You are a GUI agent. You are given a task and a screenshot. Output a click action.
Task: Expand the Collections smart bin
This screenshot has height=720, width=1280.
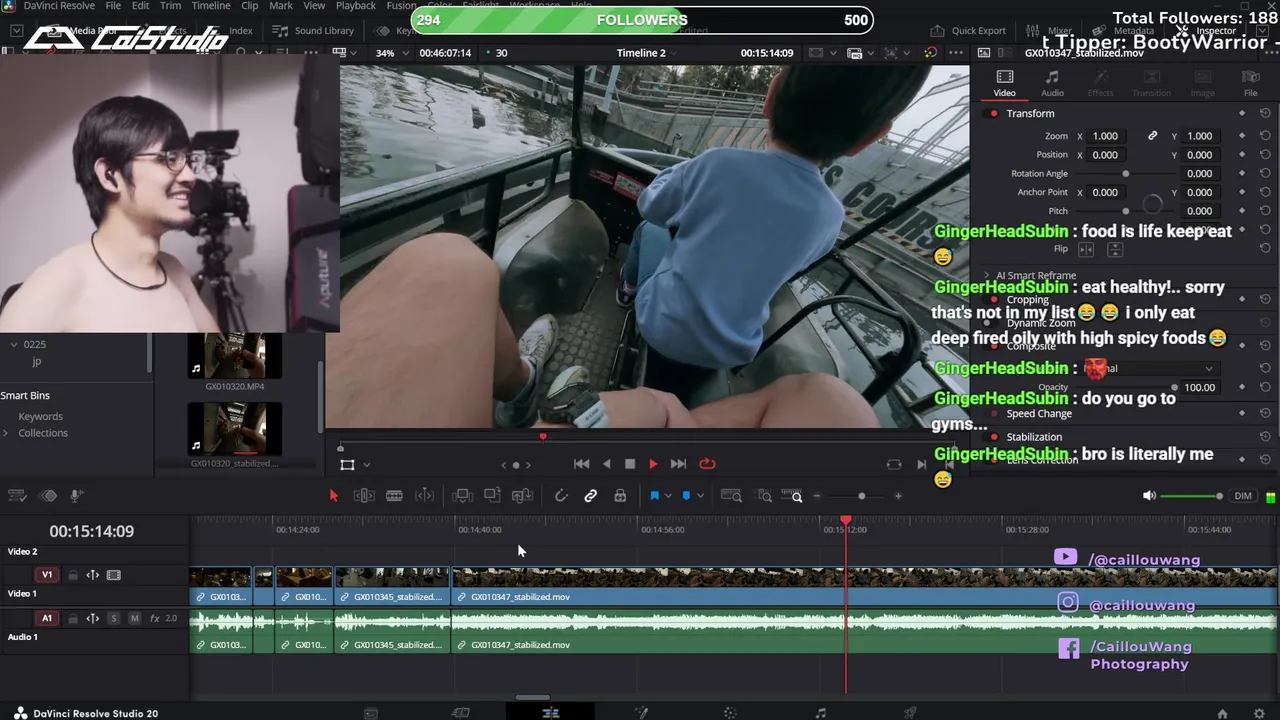click(x=6, y=433)
